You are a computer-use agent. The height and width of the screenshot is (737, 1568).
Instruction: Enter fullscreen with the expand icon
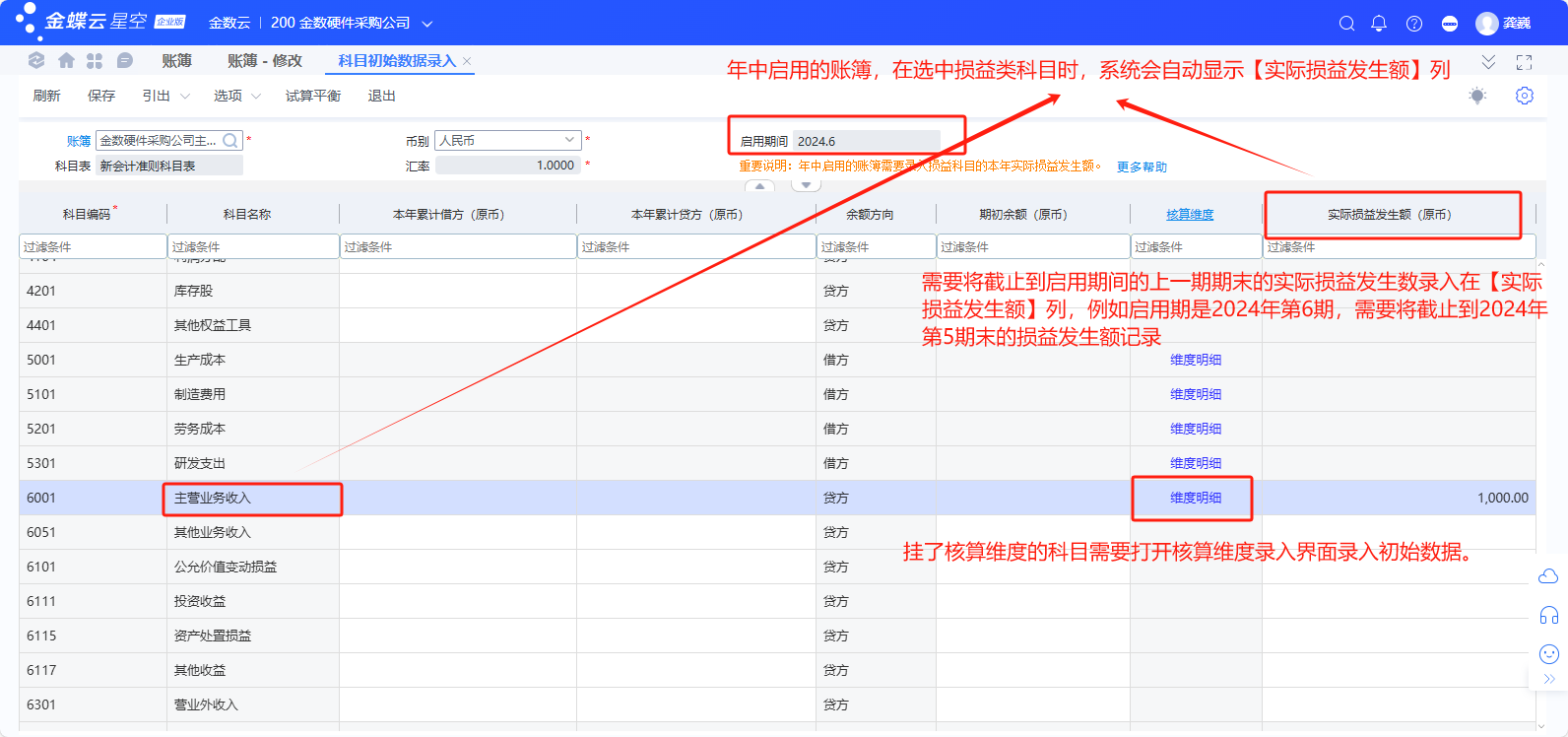pyautogui.click(x=1524, y=62)
